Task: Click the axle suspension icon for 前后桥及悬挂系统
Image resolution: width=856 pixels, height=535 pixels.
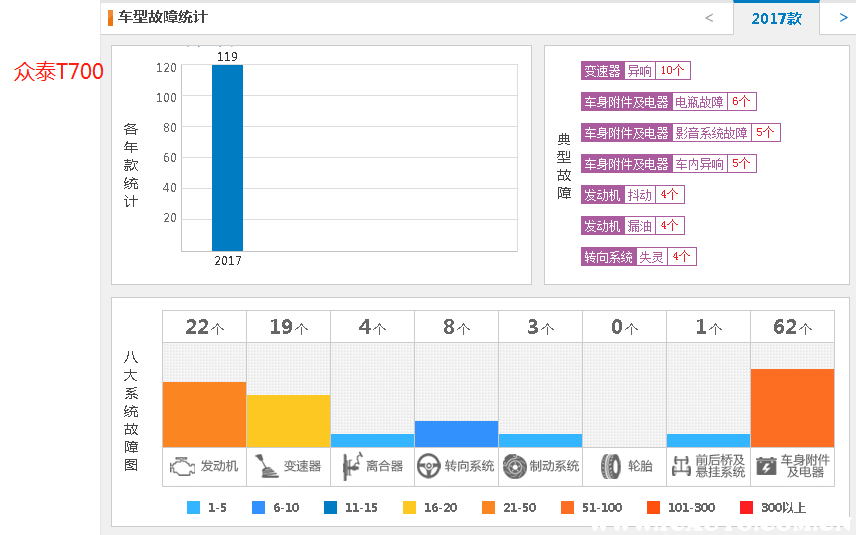Action: click(681, 466)
